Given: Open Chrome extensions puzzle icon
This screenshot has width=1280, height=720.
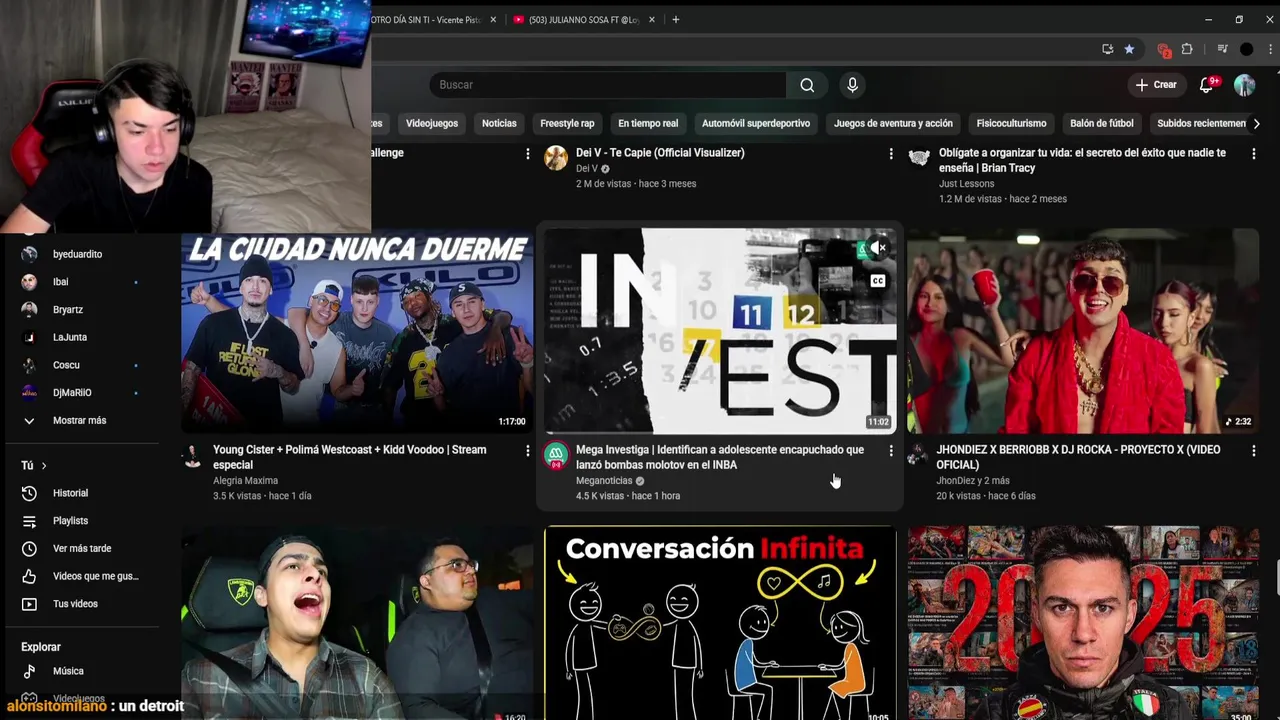Looking at the screenshot, I should (x=1187, y=49).
